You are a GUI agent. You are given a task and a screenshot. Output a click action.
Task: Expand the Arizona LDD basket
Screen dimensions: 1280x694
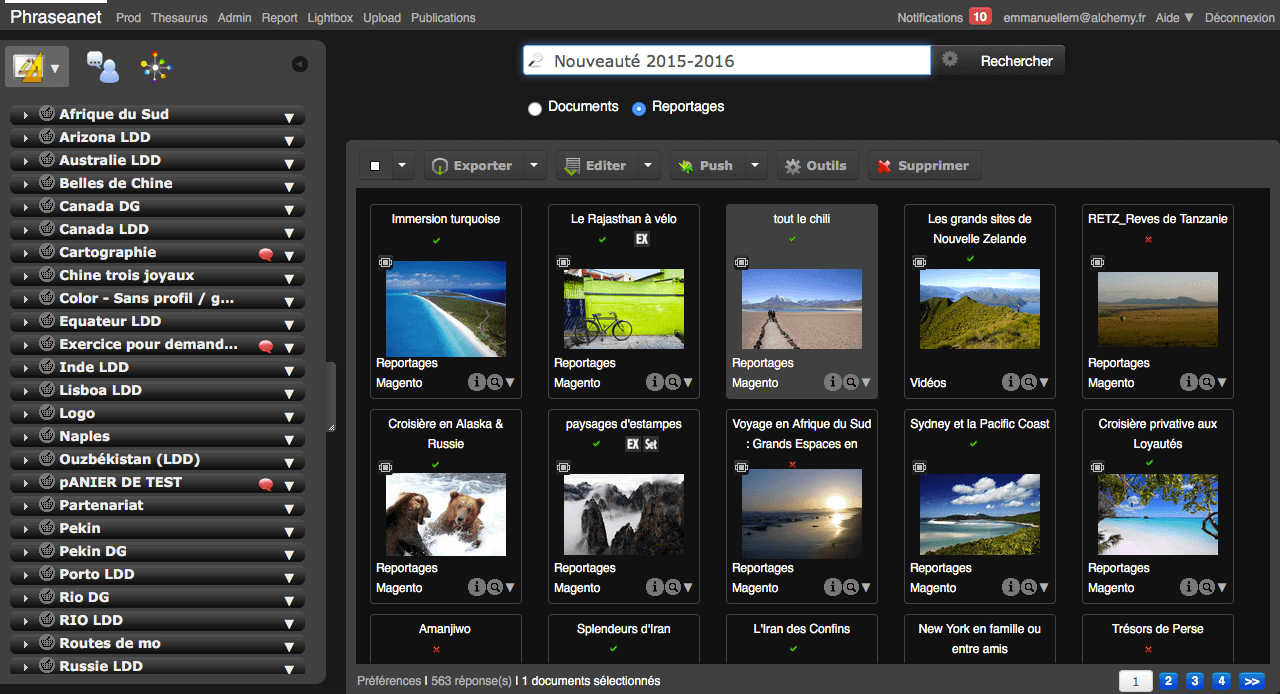click(25, 138)
